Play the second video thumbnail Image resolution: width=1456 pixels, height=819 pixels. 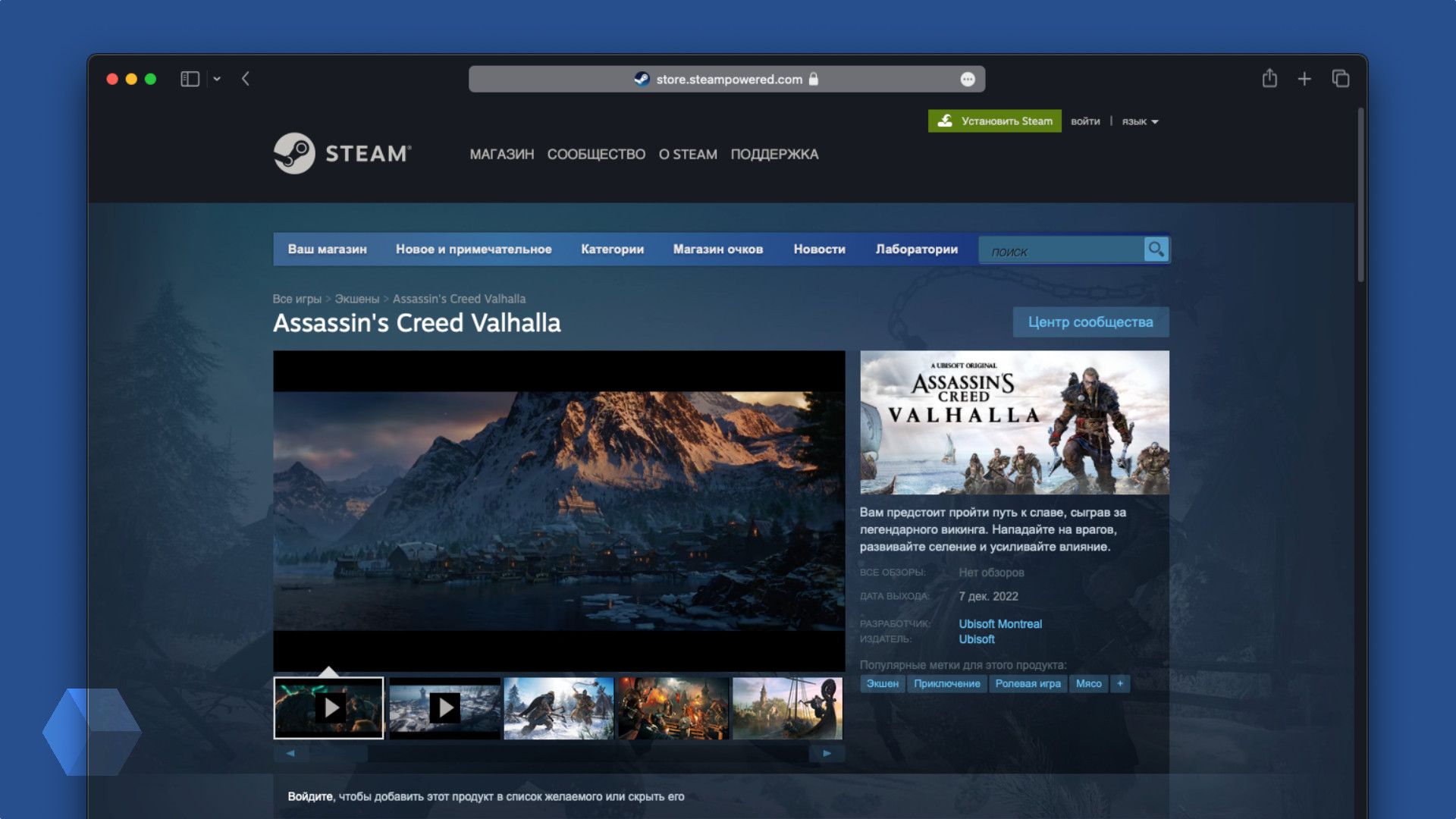pyautogui.click(x=444, y=708)
